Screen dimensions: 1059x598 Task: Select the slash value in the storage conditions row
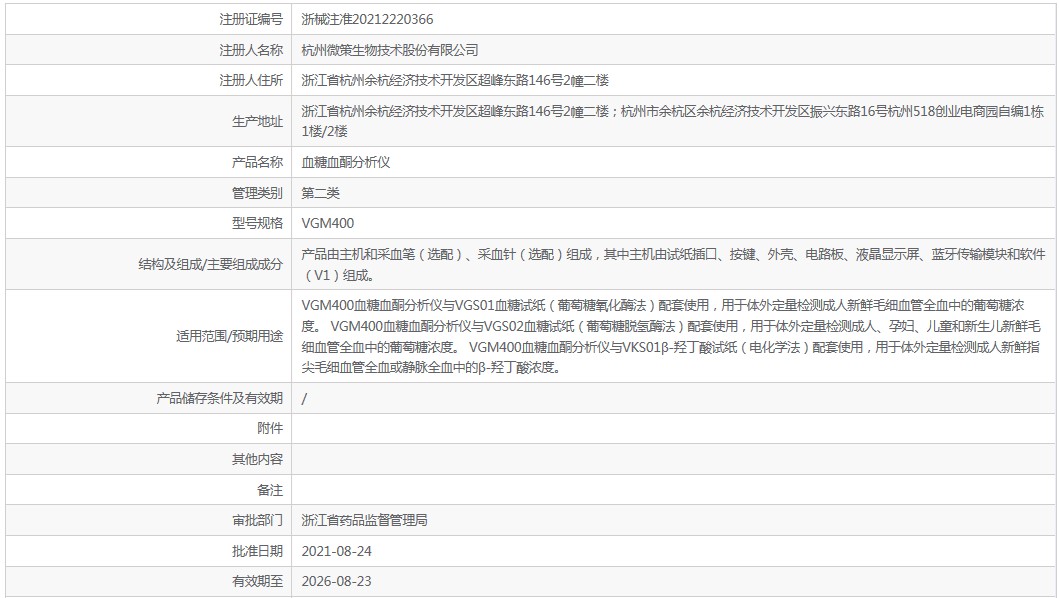tap(304, 399)
